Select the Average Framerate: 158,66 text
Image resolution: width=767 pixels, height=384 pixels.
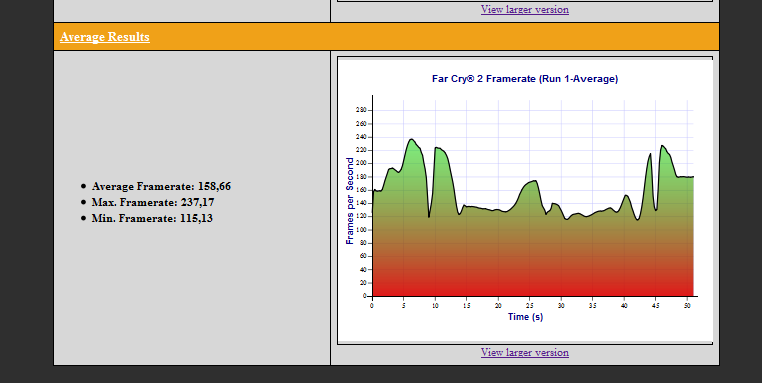(161, 186)
